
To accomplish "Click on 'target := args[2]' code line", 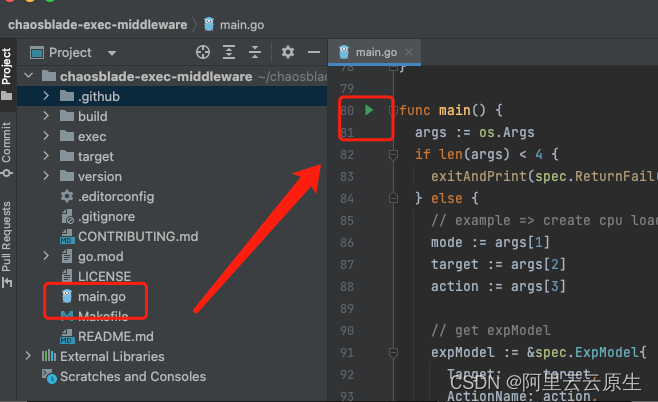I will pos(498,264).
